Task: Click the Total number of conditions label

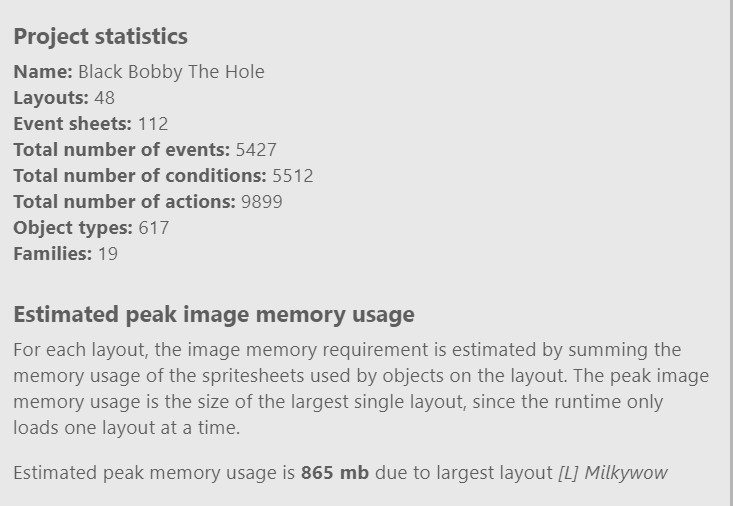Action: point(140,176)
